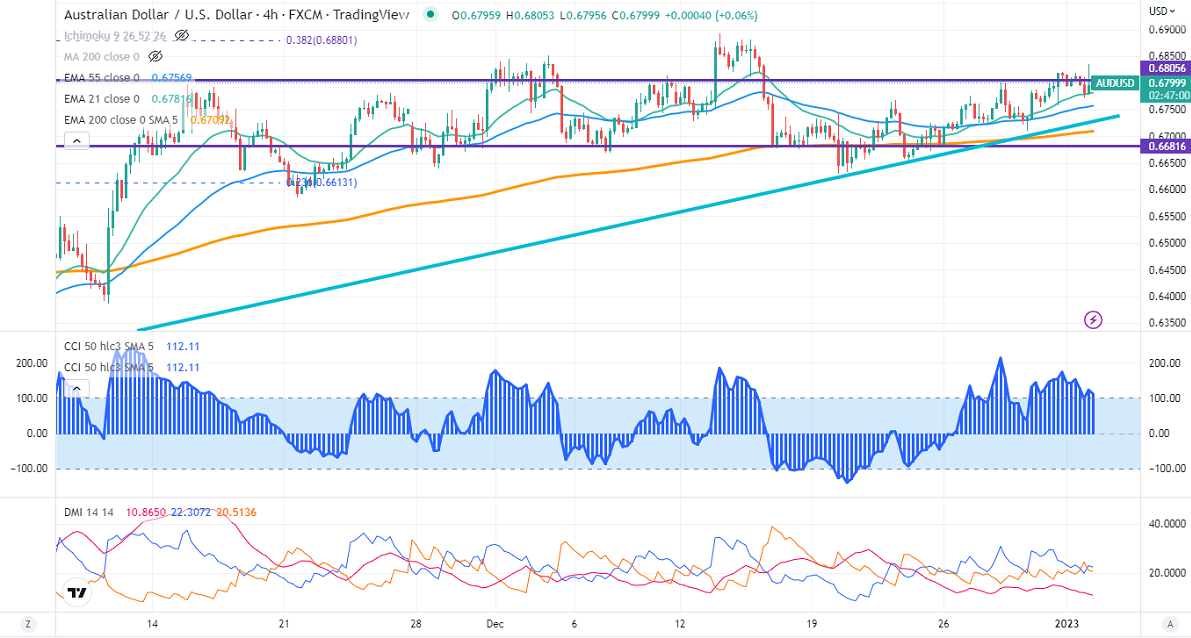Click the 0.65000 price axis level
Image resolution: width=1191 pixels, height=638 pixels.
click(x=1167, y=243)
